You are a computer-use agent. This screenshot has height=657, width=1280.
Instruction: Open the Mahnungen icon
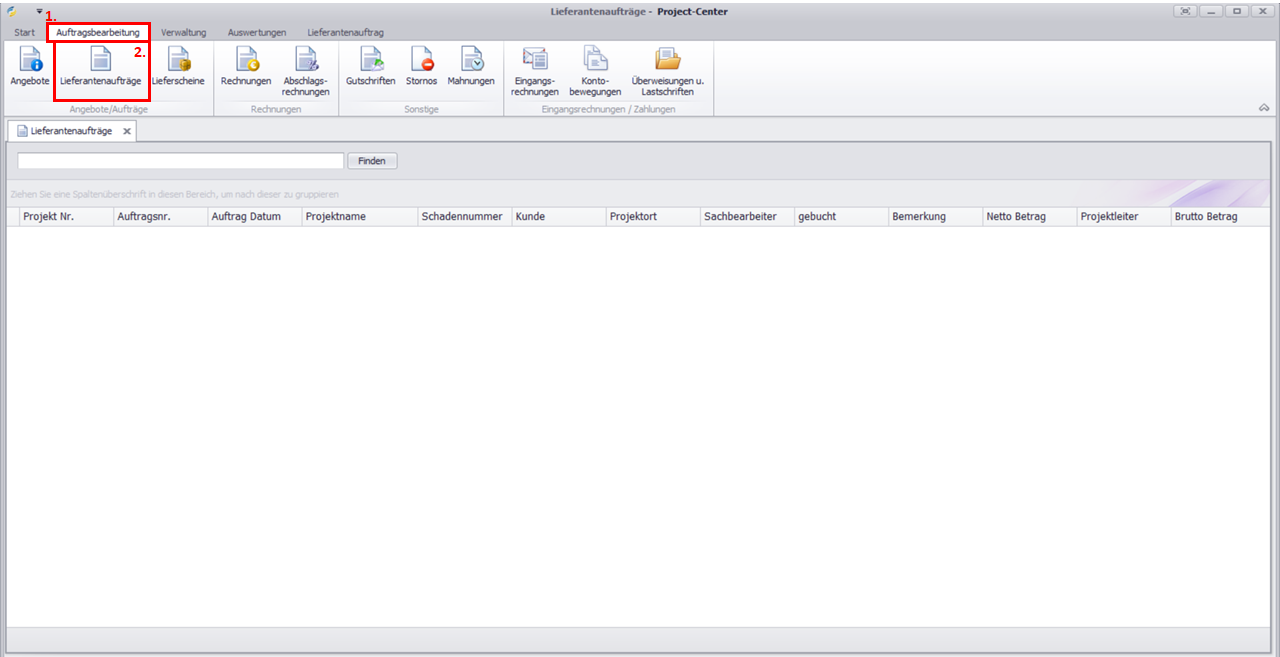click(471, 66)
